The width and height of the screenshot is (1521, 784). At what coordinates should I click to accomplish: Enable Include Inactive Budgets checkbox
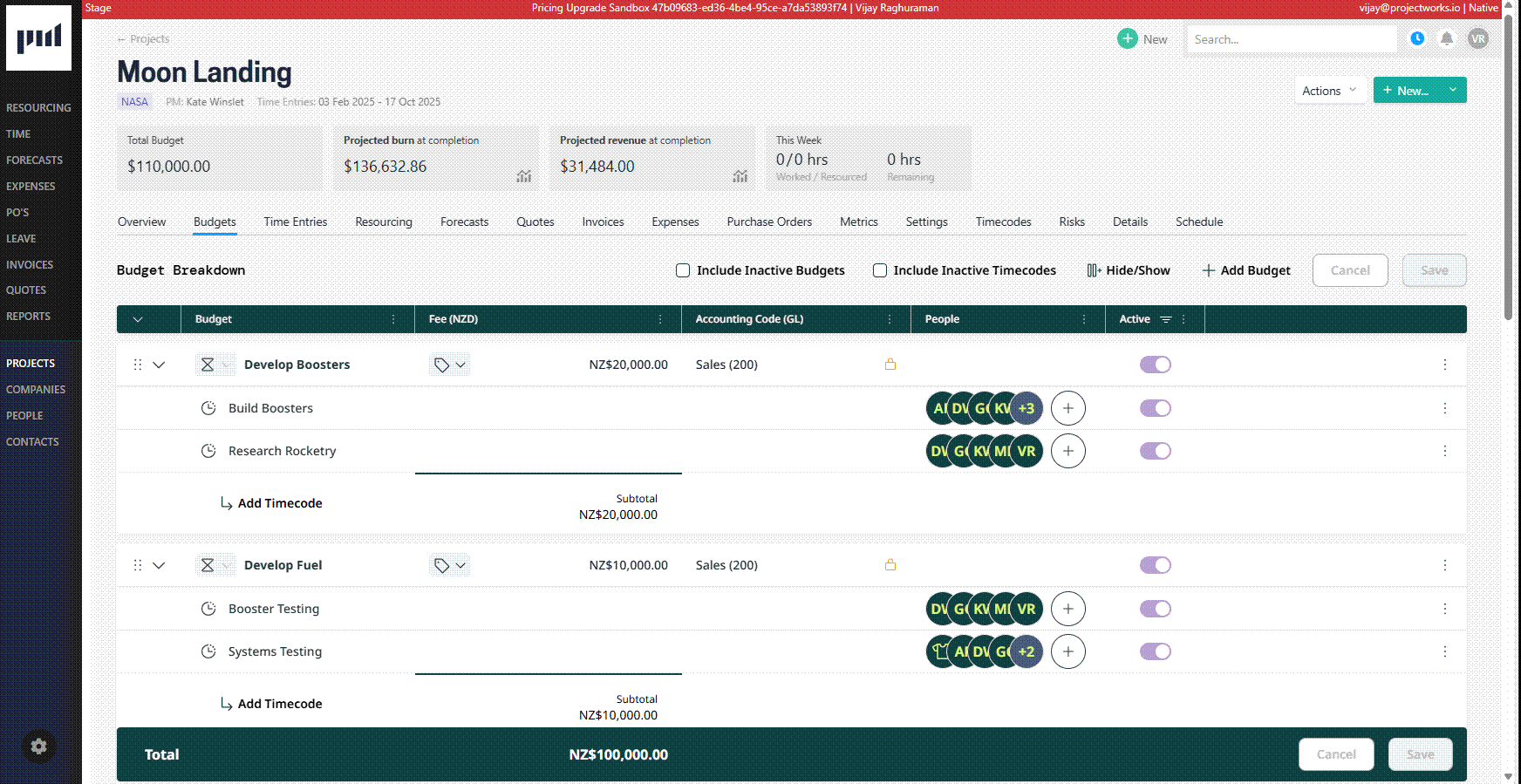point(683,270)
